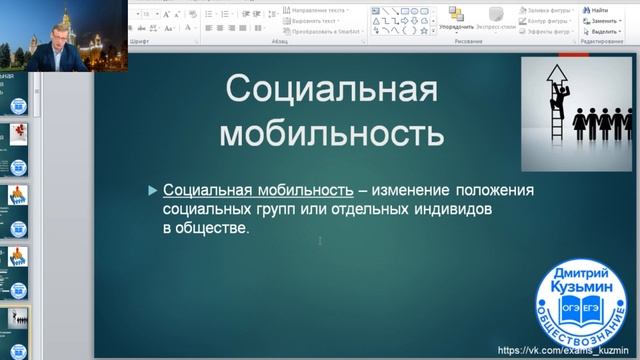Select right block arrow shape
Viewport: 640px width, 360px height.
[405, 20]
